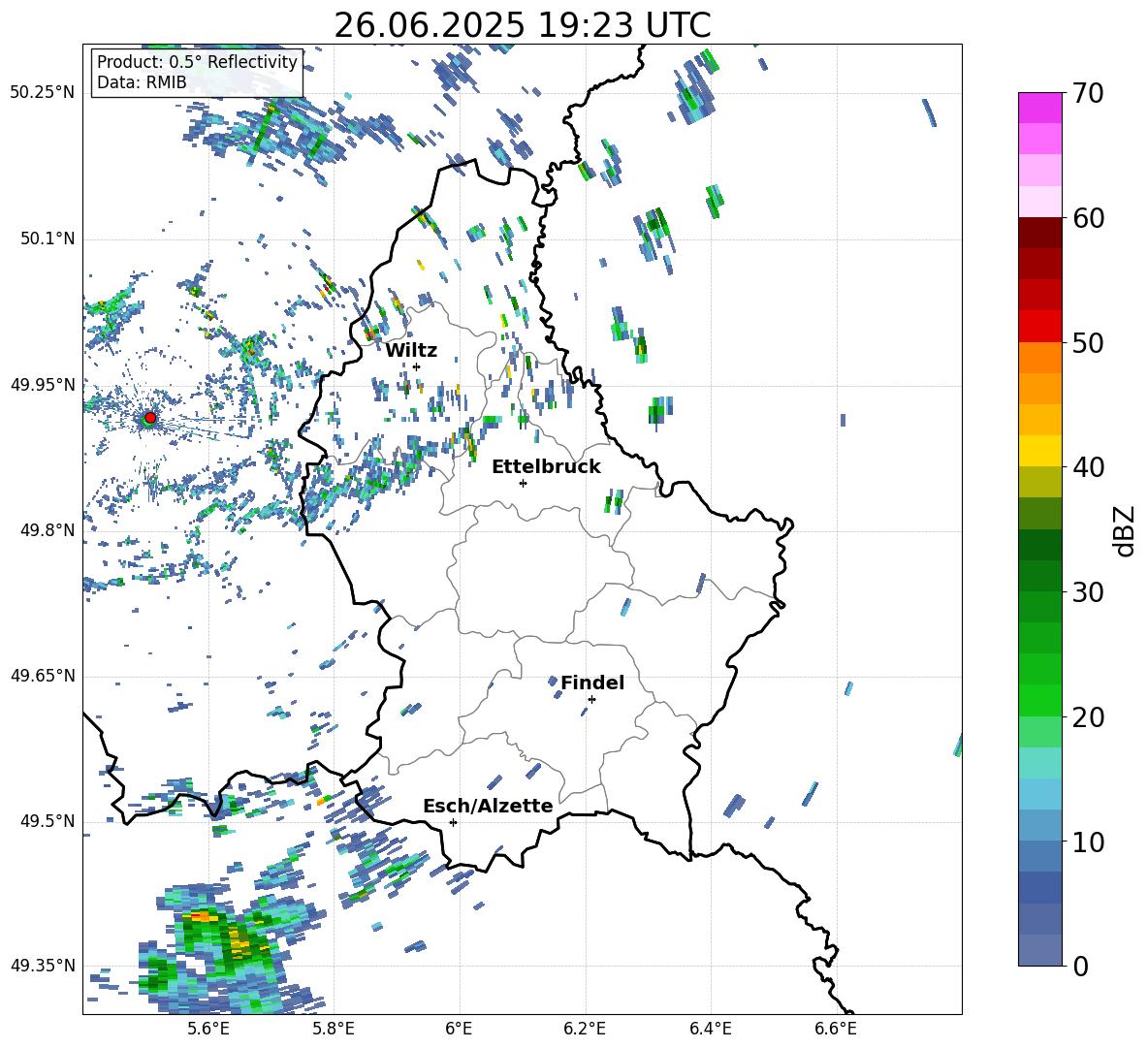
Task: Click the Ettelbruck station cross marker
Action: [523, 483]
